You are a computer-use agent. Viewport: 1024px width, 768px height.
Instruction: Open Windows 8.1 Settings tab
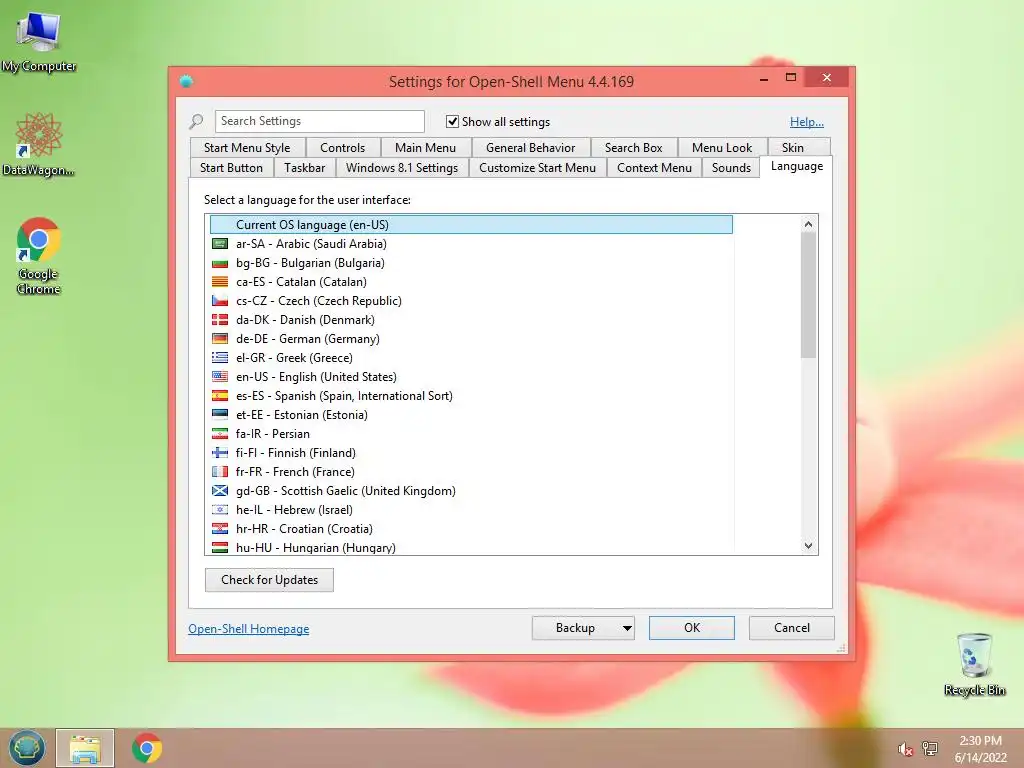(402, 168)
